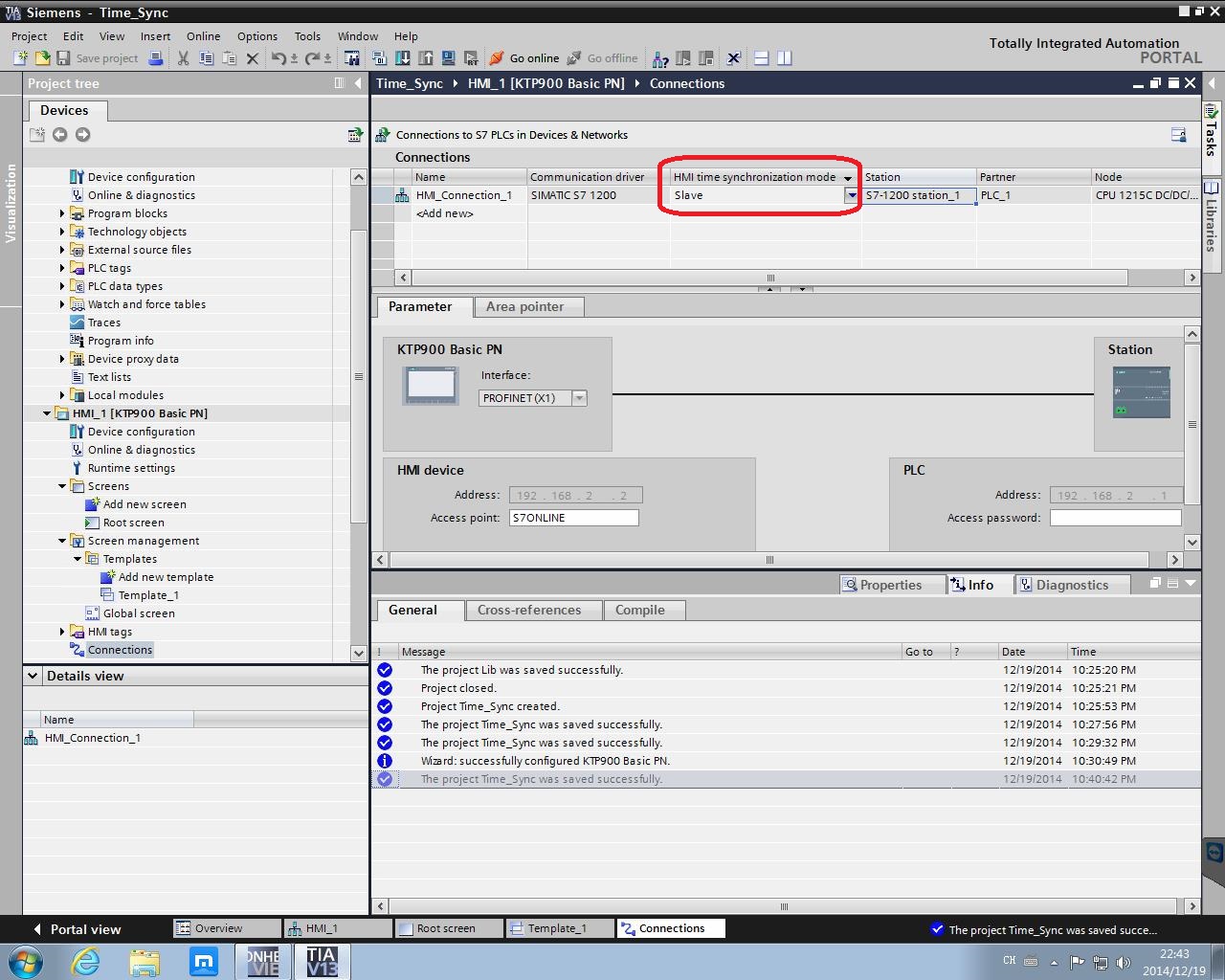This screenshot has width=1225, height=980.
Task: Expand the Program blocks folder
Action: coord(62,213)
